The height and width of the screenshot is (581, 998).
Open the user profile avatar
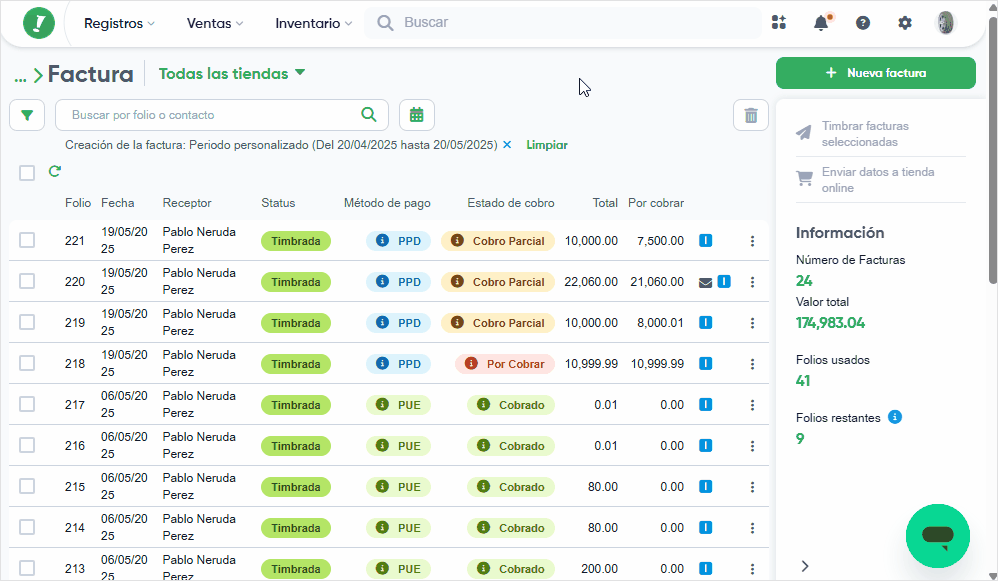tap(946, 23)
